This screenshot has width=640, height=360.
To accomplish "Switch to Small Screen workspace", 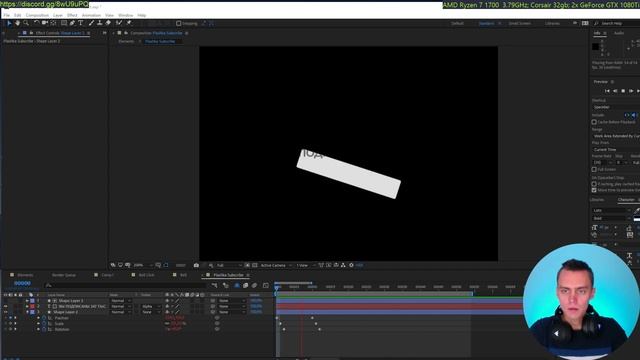I will [x=520, y=24].
